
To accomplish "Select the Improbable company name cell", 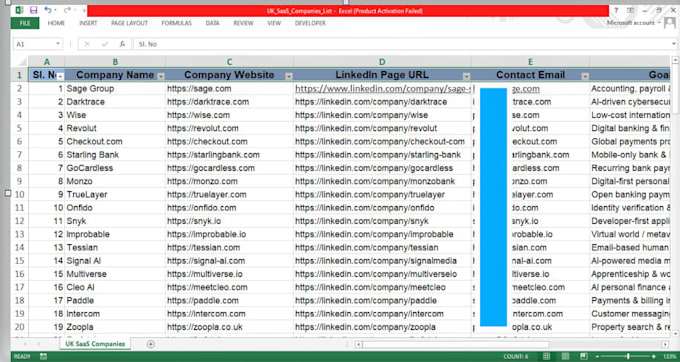I will pos(115,235).
